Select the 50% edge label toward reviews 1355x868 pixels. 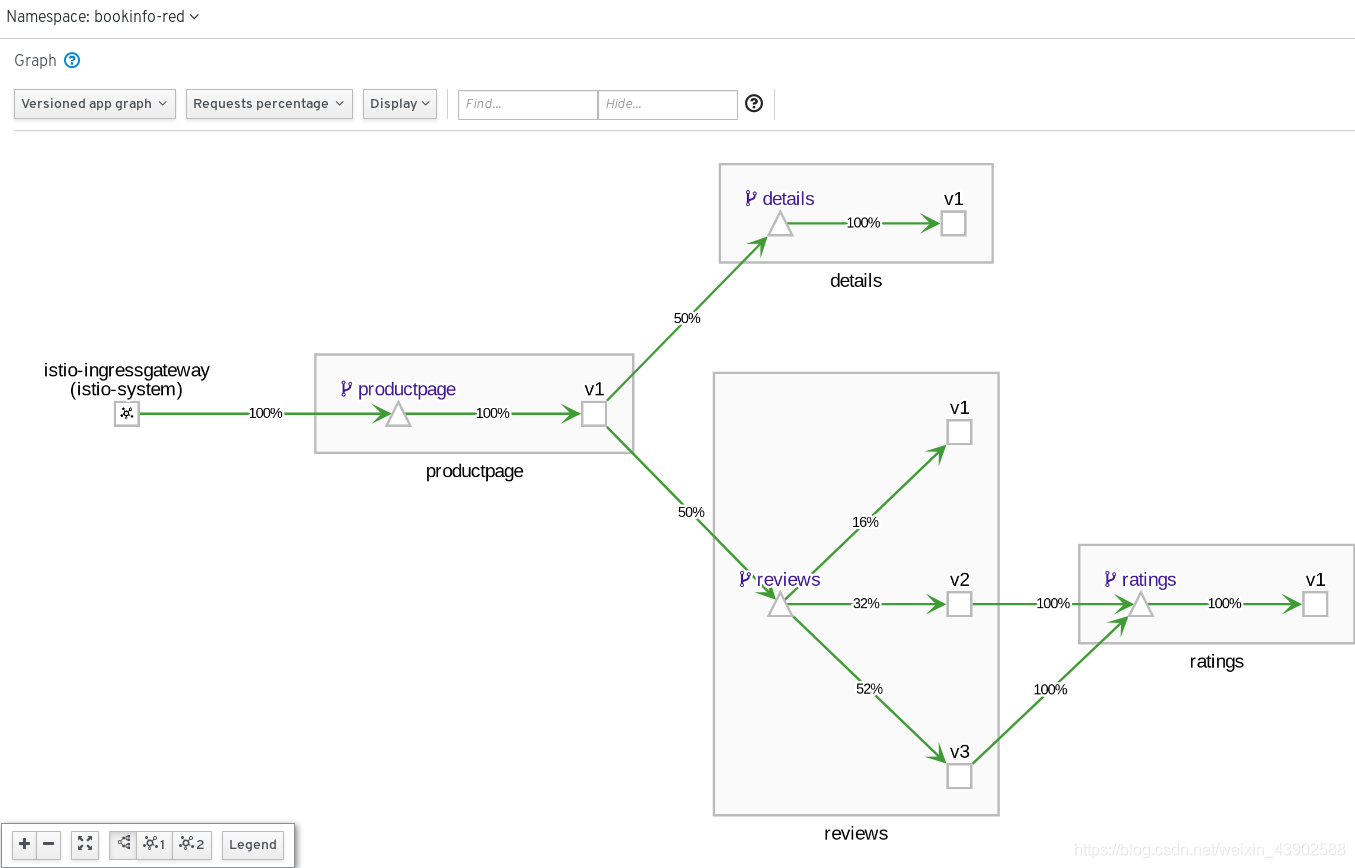691,512
